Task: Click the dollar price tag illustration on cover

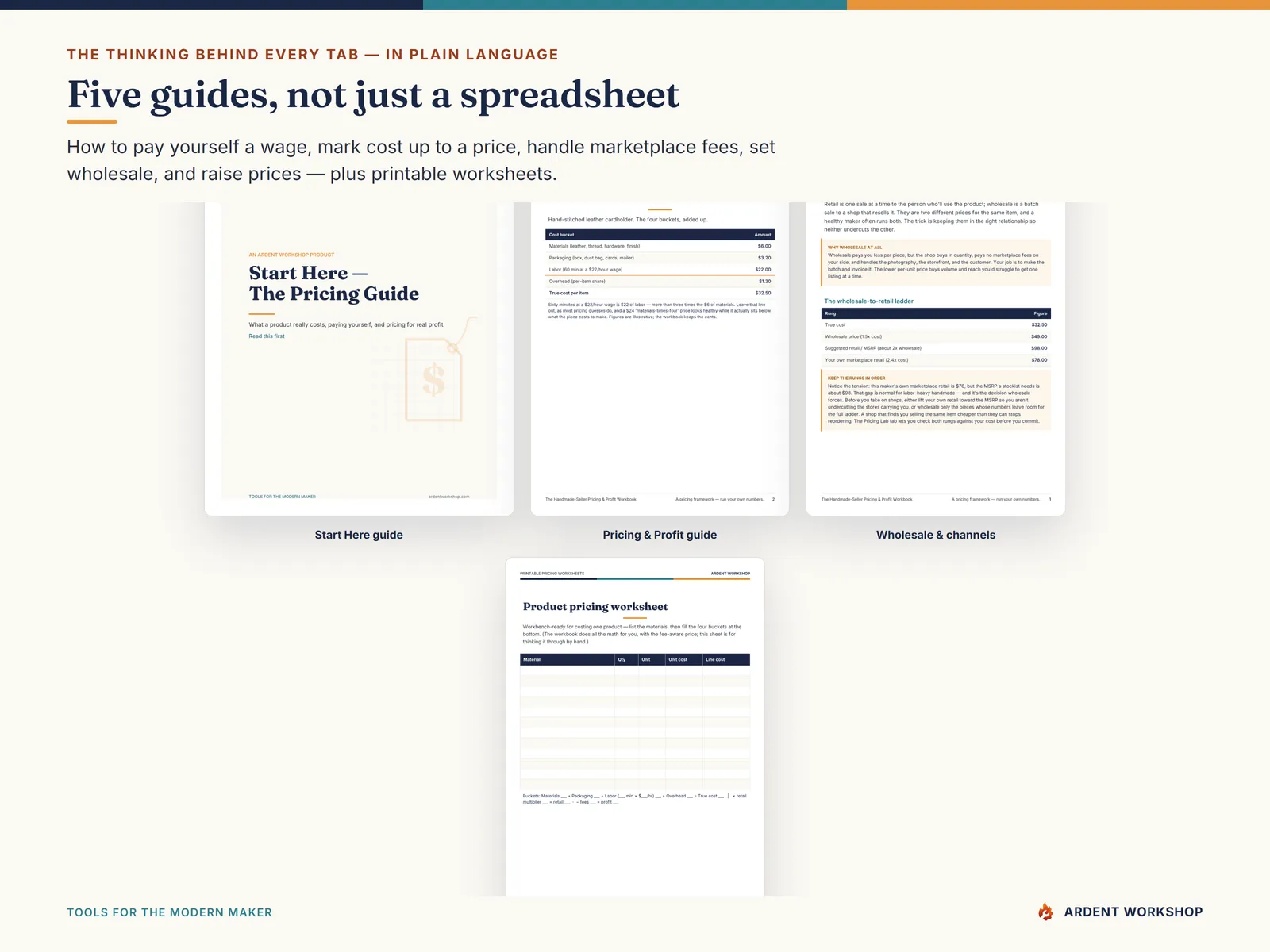Action: click(x=433, y=379)
